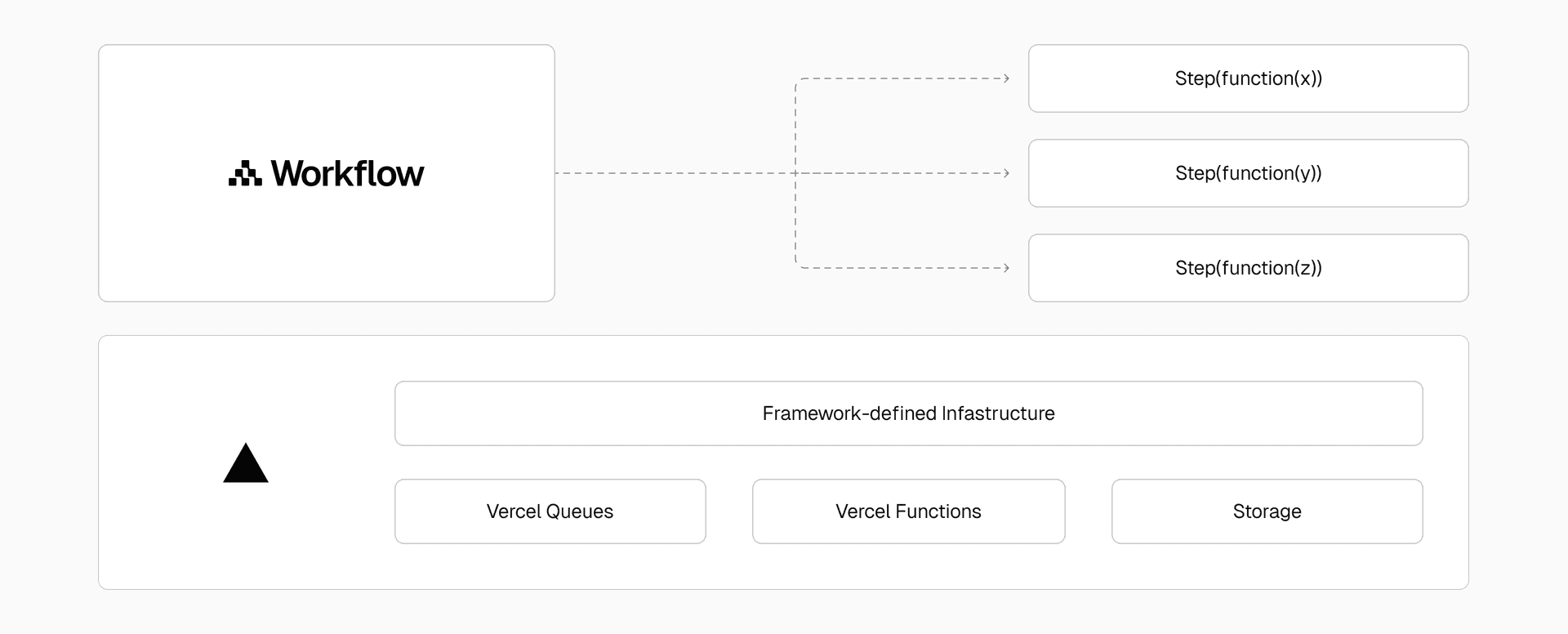Click the arrowhead pointing to Step(function(z))
Image resolution: width=1568 pixels, height=634 pixels.
[1006, 268]
